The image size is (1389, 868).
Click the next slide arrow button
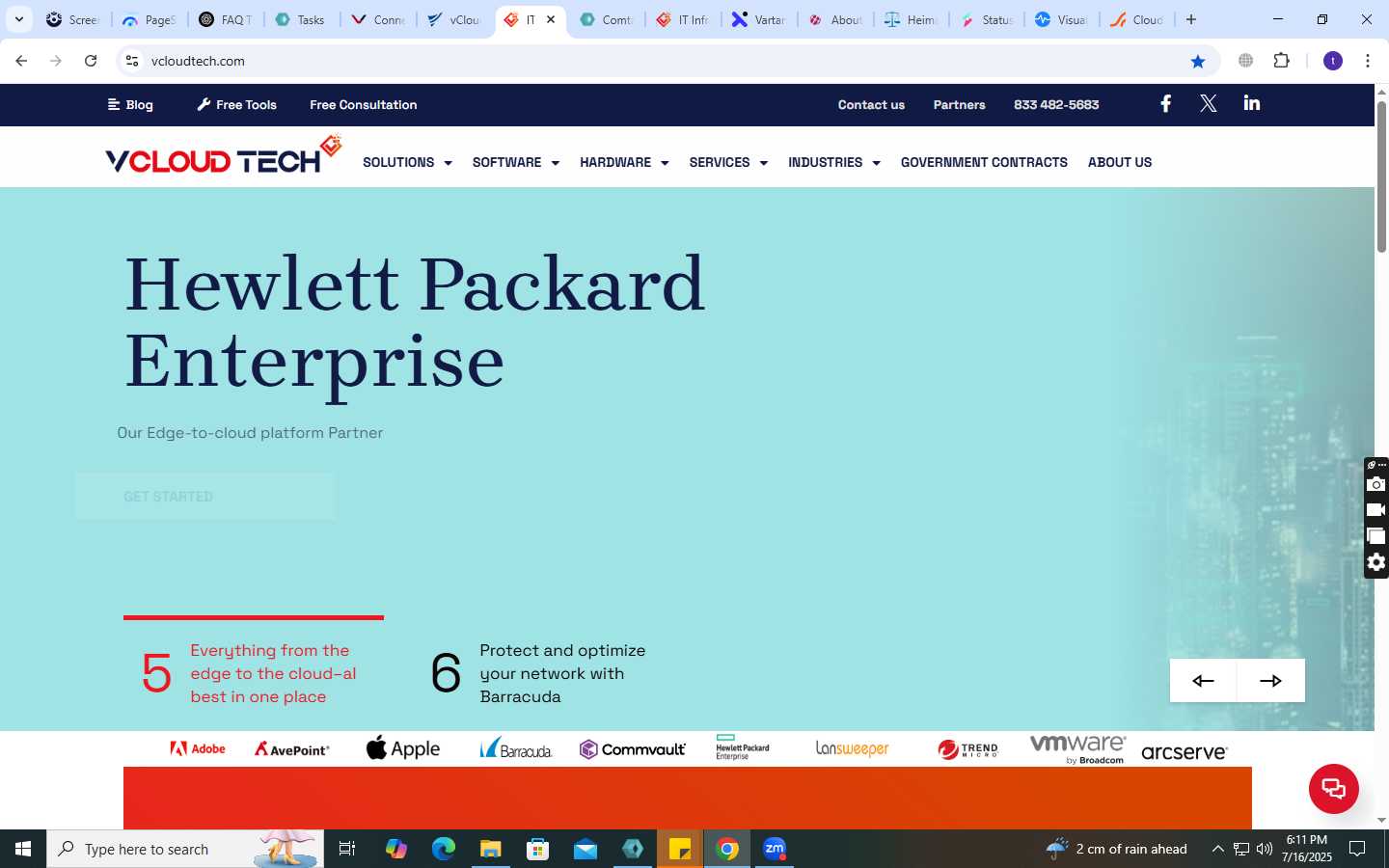(x=1270, y=681)
